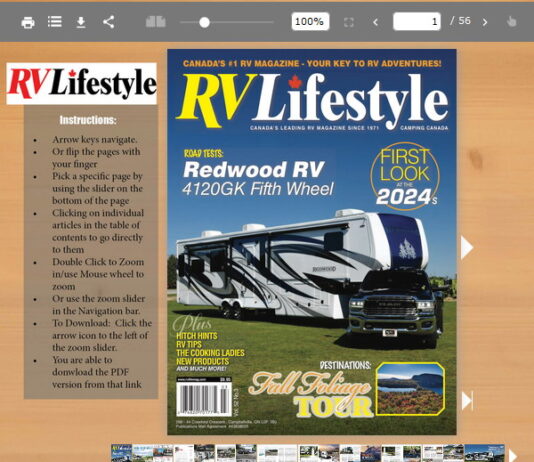Click the "Arrow keys navigate." instruction text
The width and height of the screenshot is (534, 462).
(95, 140)
